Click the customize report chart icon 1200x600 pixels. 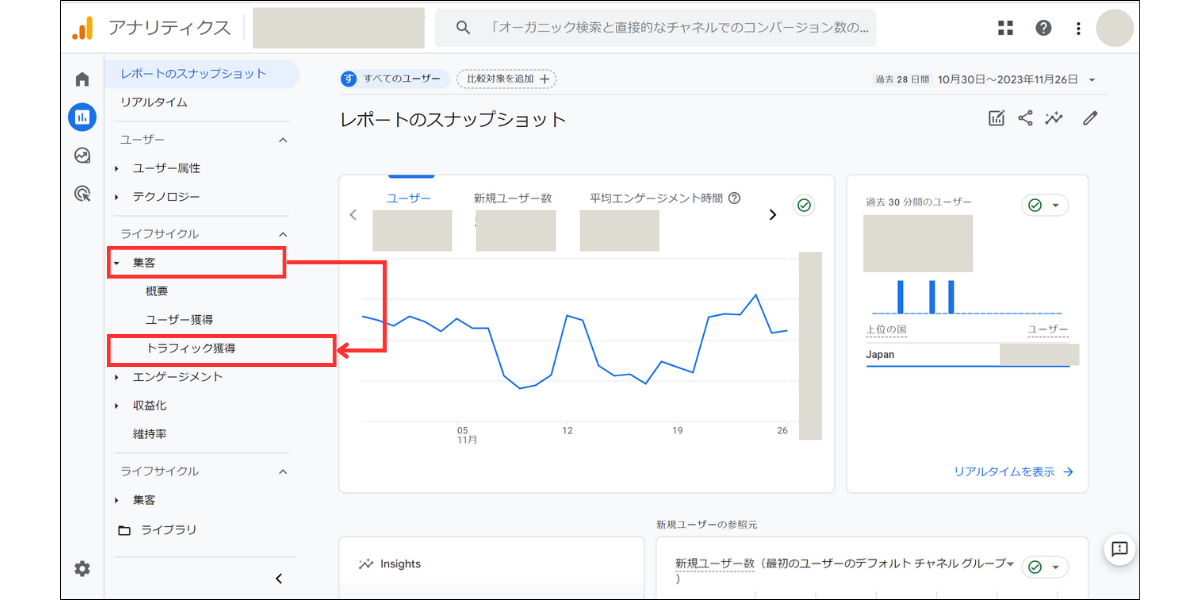coord(996,118)
